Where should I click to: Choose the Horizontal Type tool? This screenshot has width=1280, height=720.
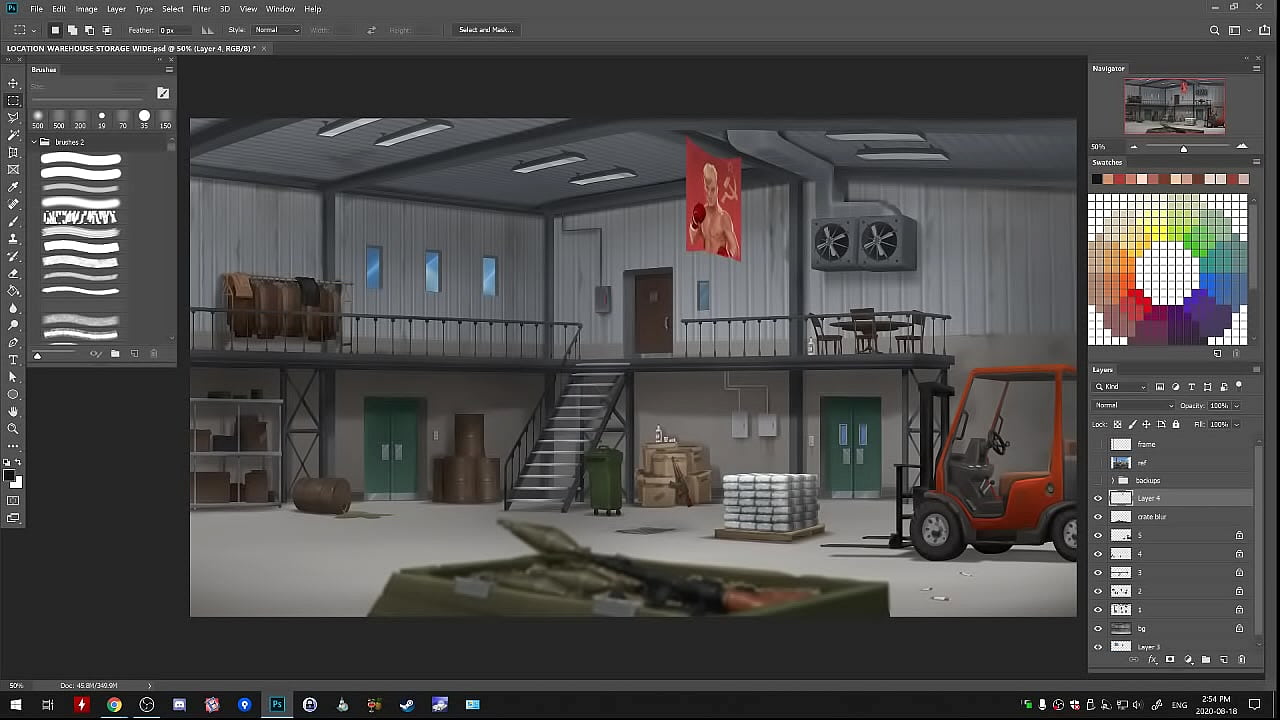[x=13, y=360]
